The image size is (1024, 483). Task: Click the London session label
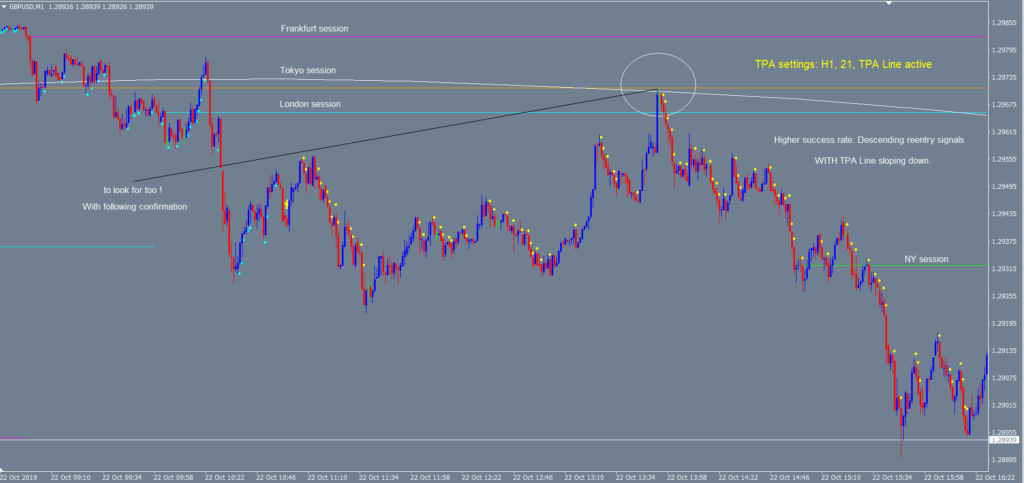coord(309,104)
